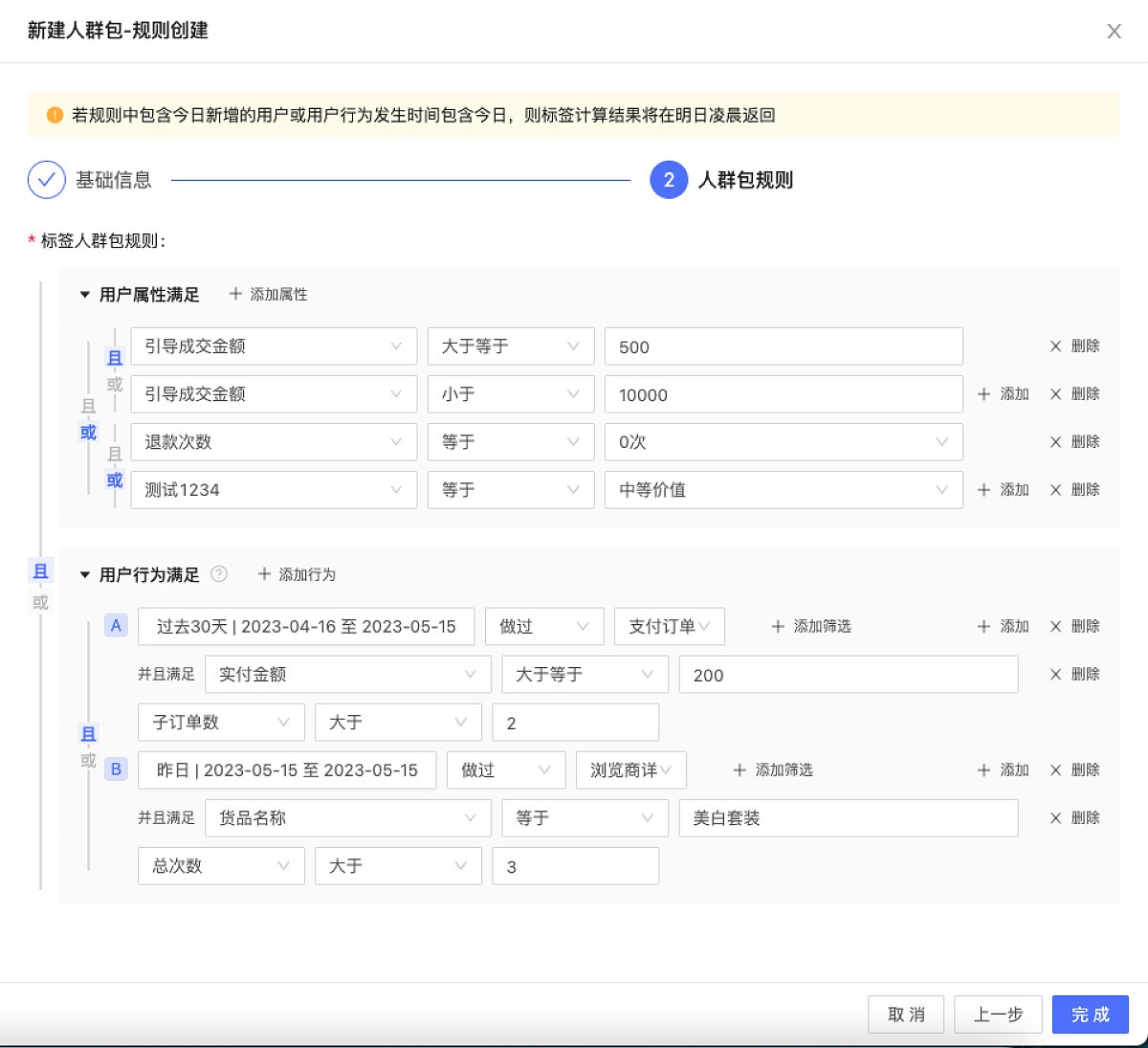
Task: Open the 实付金额 filter dropdown
Action: pyautogui.click(x=348, y=675)
